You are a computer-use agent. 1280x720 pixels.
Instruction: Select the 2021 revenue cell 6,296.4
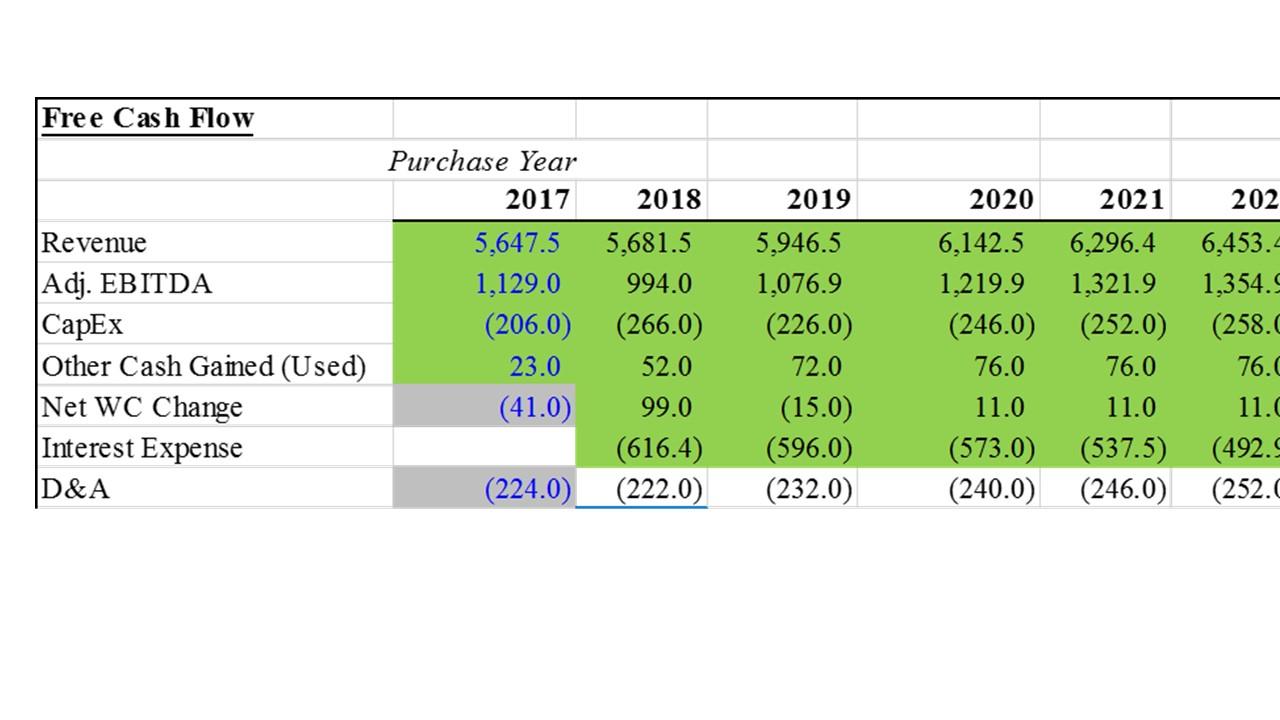click(x=1106, y=242)
